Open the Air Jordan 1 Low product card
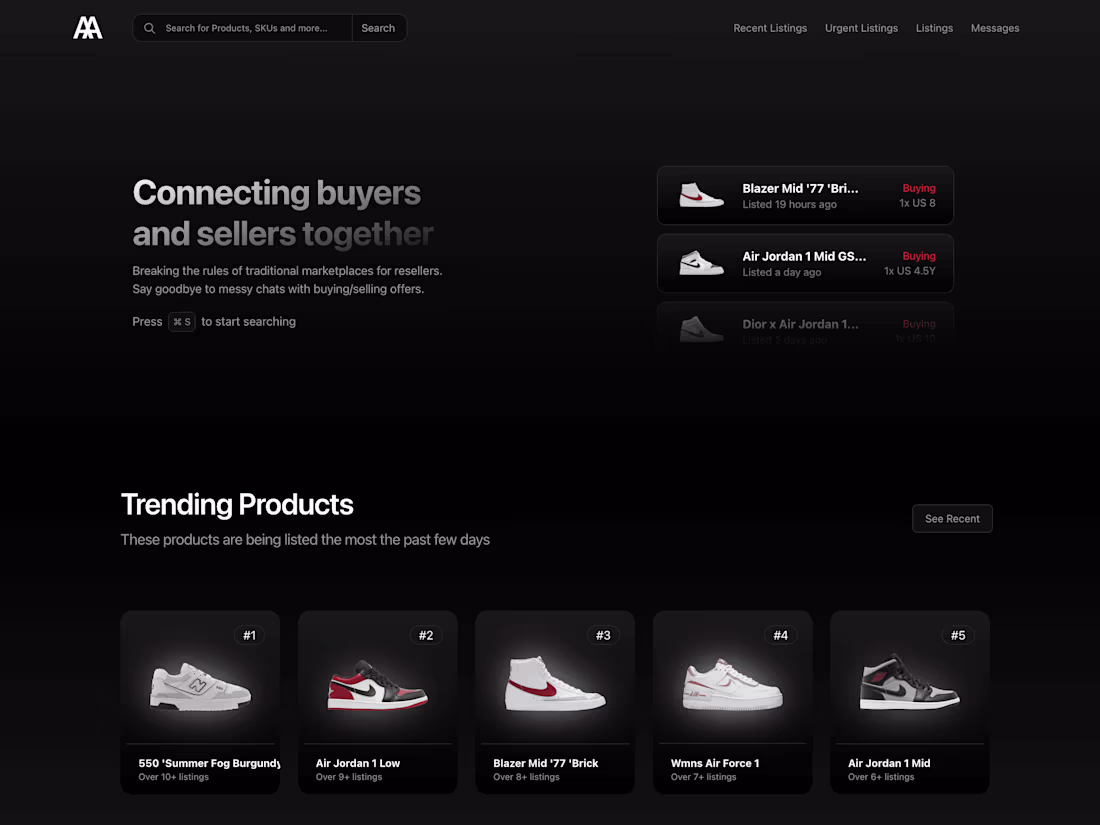The width and height of the screenshot is (1100, 825). tap(377, 700)
